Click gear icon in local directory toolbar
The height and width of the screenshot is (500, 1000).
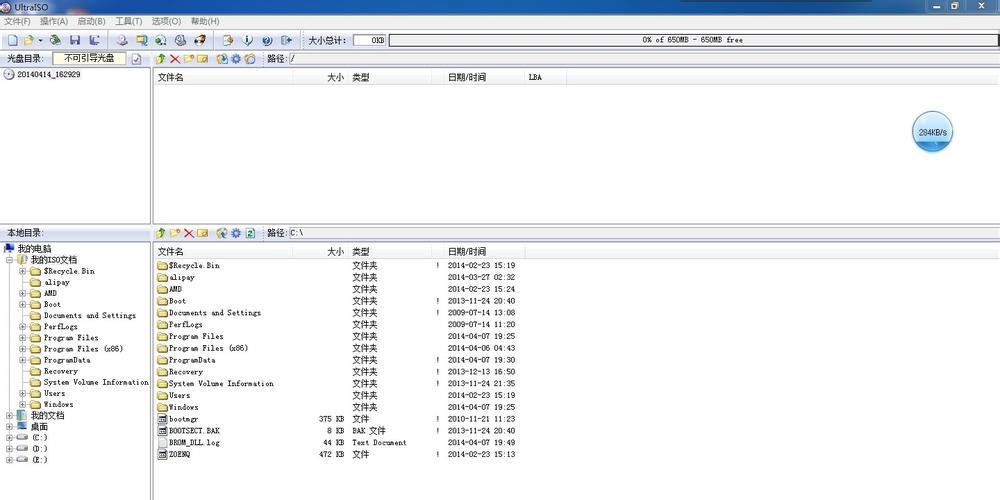click(236, 233)
